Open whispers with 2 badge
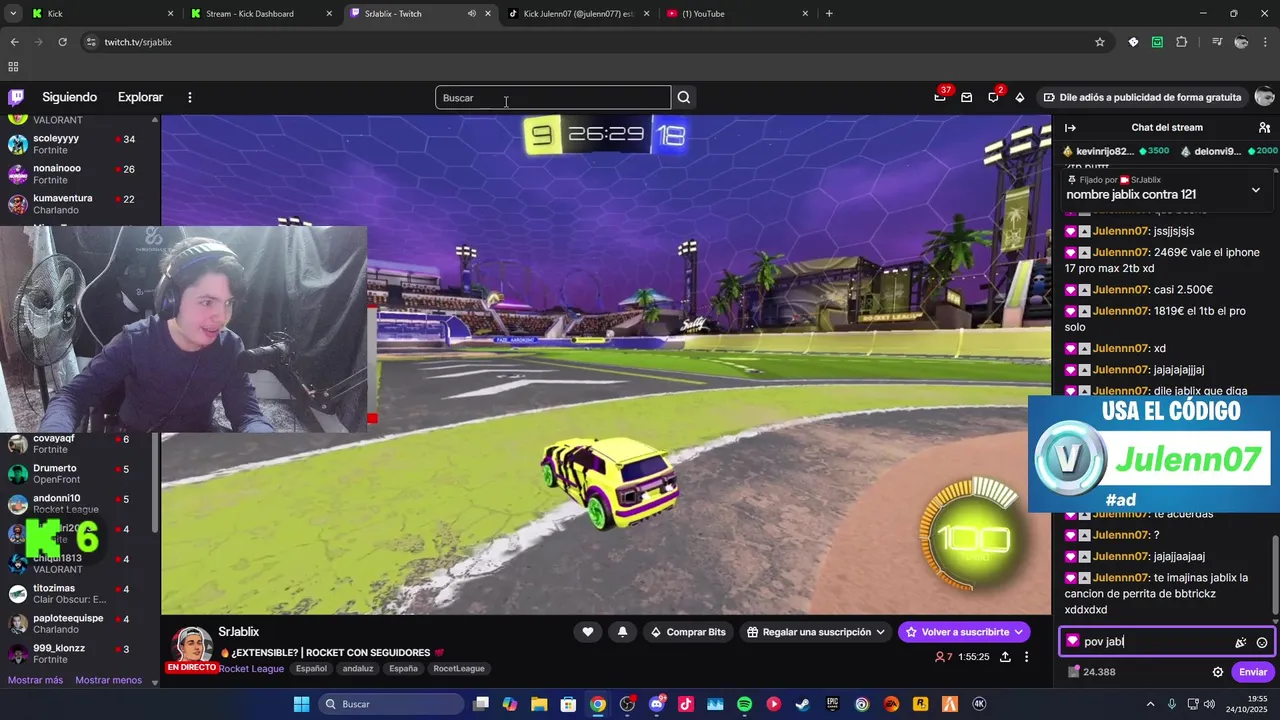The width and height of the screenshot is (1280, 720). point(993,97)
